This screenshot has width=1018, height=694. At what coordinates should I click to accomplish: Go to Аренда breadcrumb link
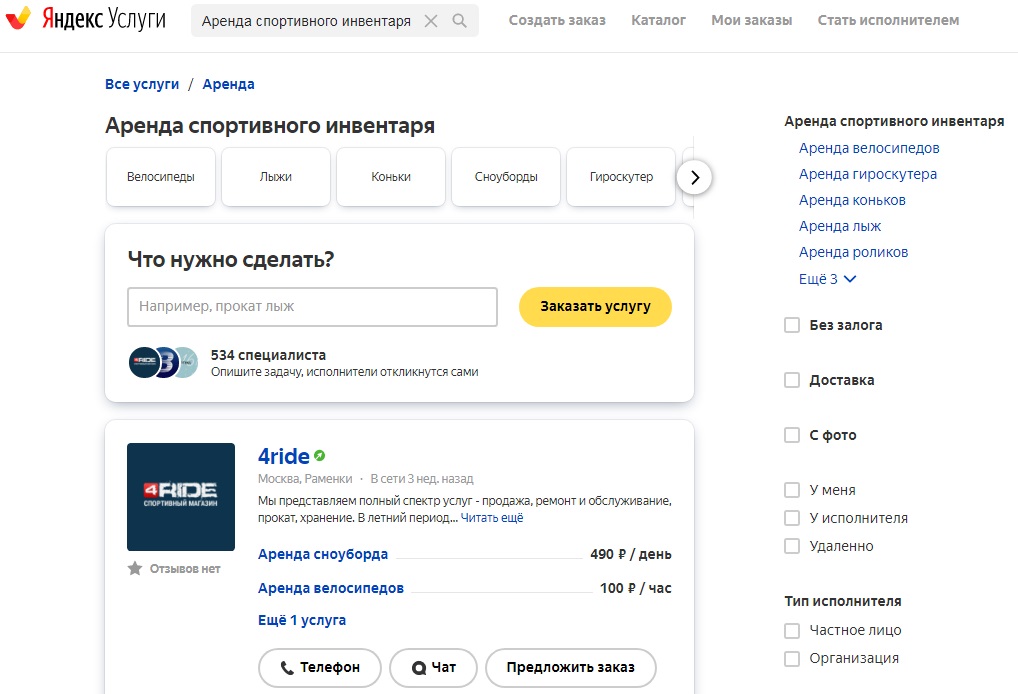pyautogui.click(x=229, y=84)
